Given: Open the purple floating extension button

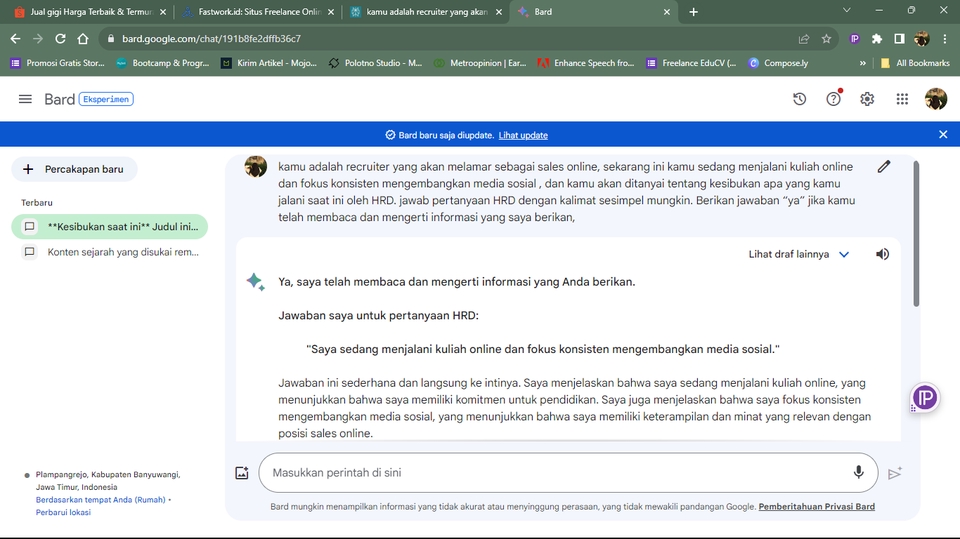Looking at the screenshot, I should point(924,398).
